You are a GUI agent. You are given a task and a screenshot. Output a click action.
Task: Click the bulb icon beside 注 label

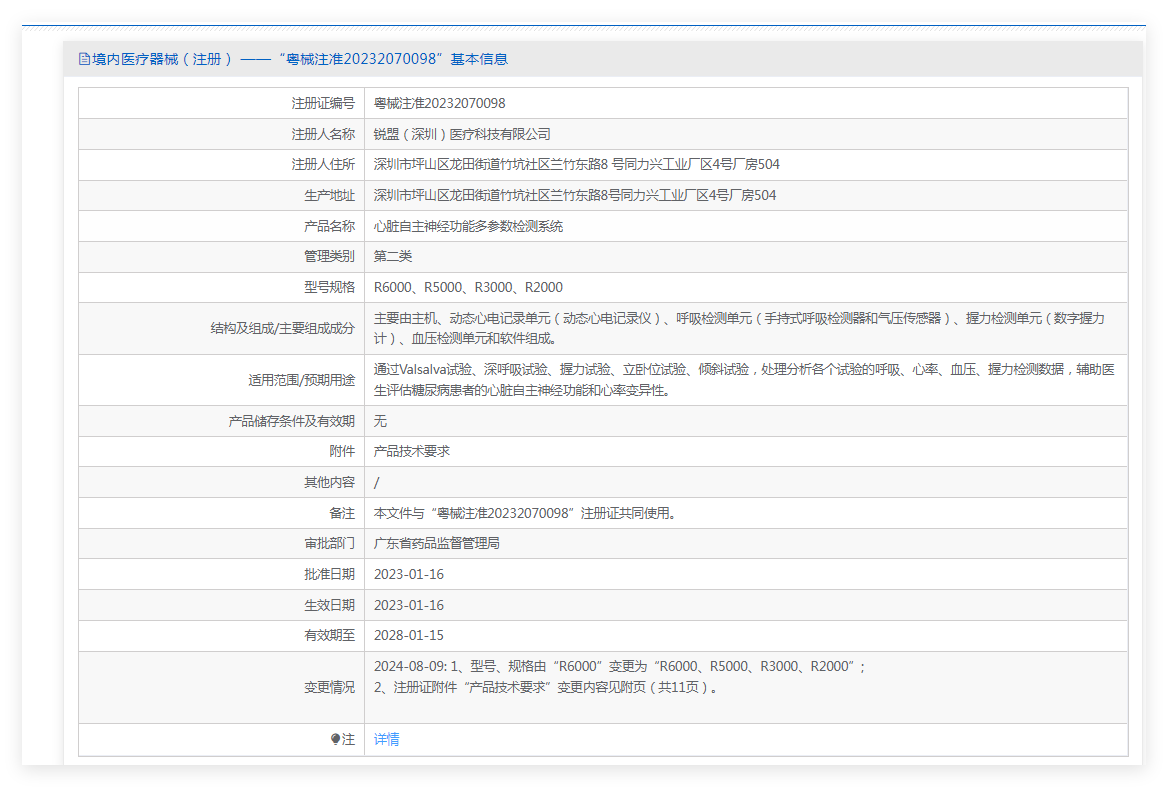[335, 739]
